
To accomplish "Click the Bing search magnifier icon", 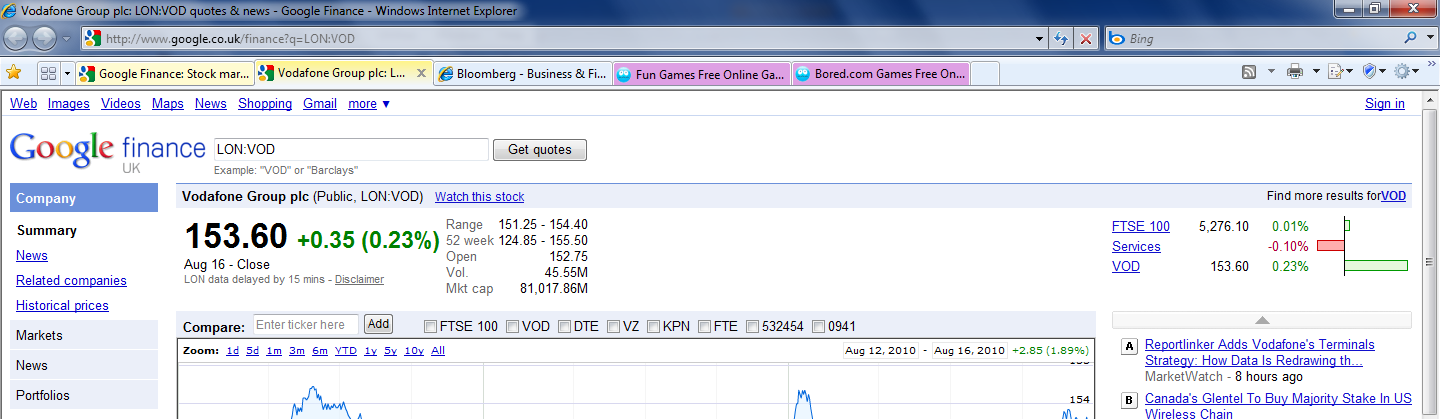I will pos(1411,39).
